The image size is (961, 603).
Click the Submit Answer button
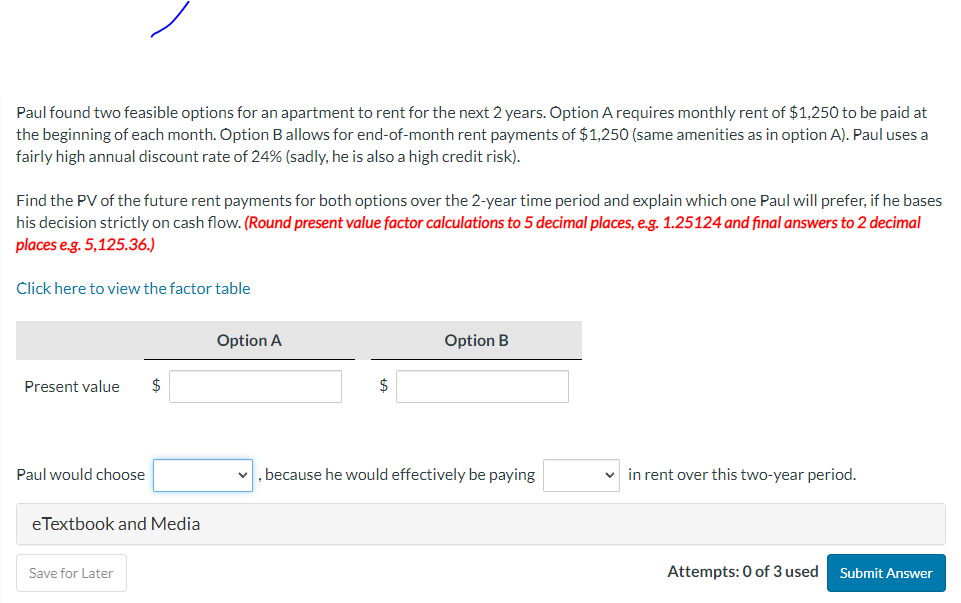coord(886,573)
